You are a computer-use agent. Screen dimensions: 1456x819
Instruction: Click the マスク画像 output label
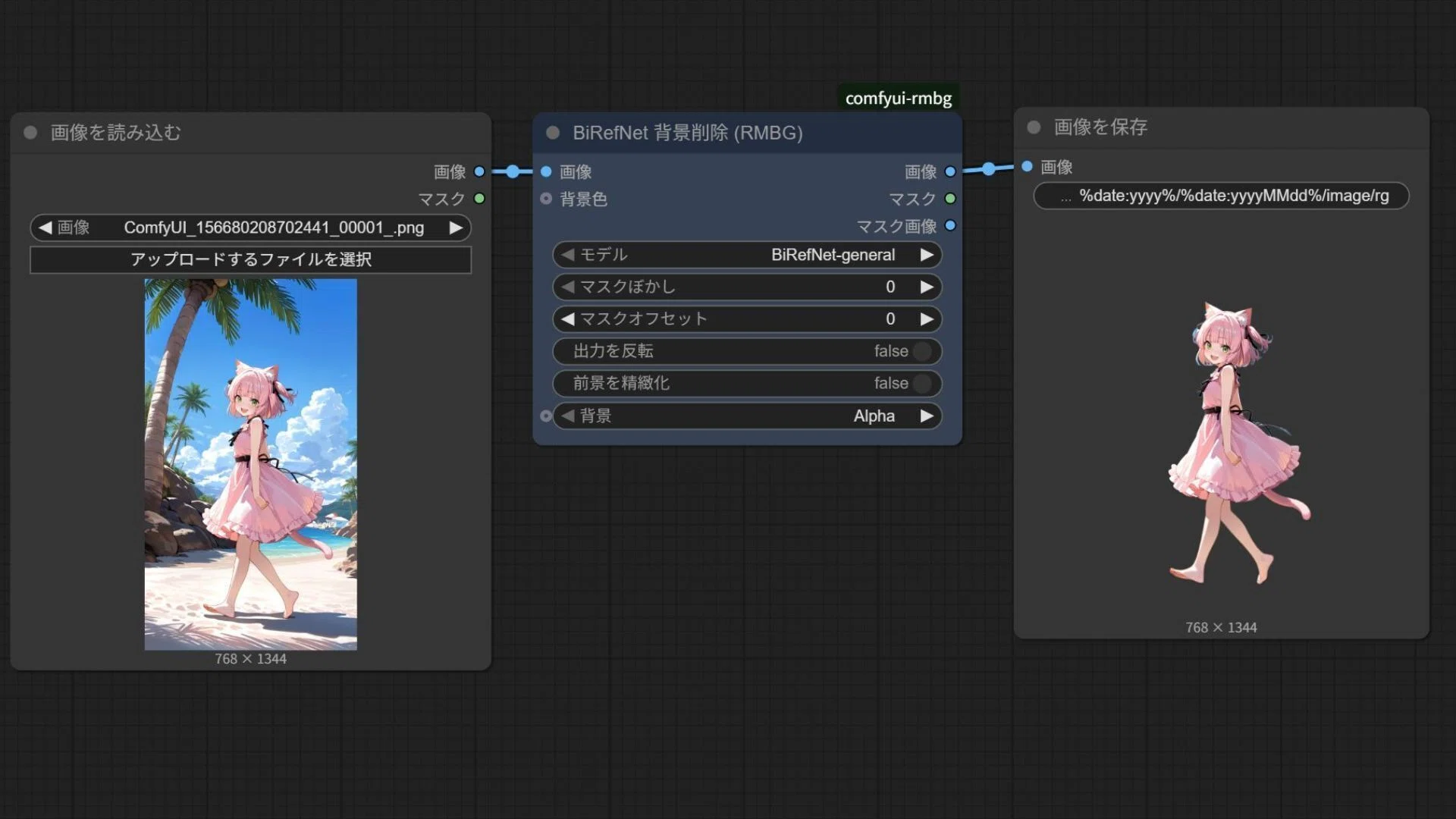896,226
